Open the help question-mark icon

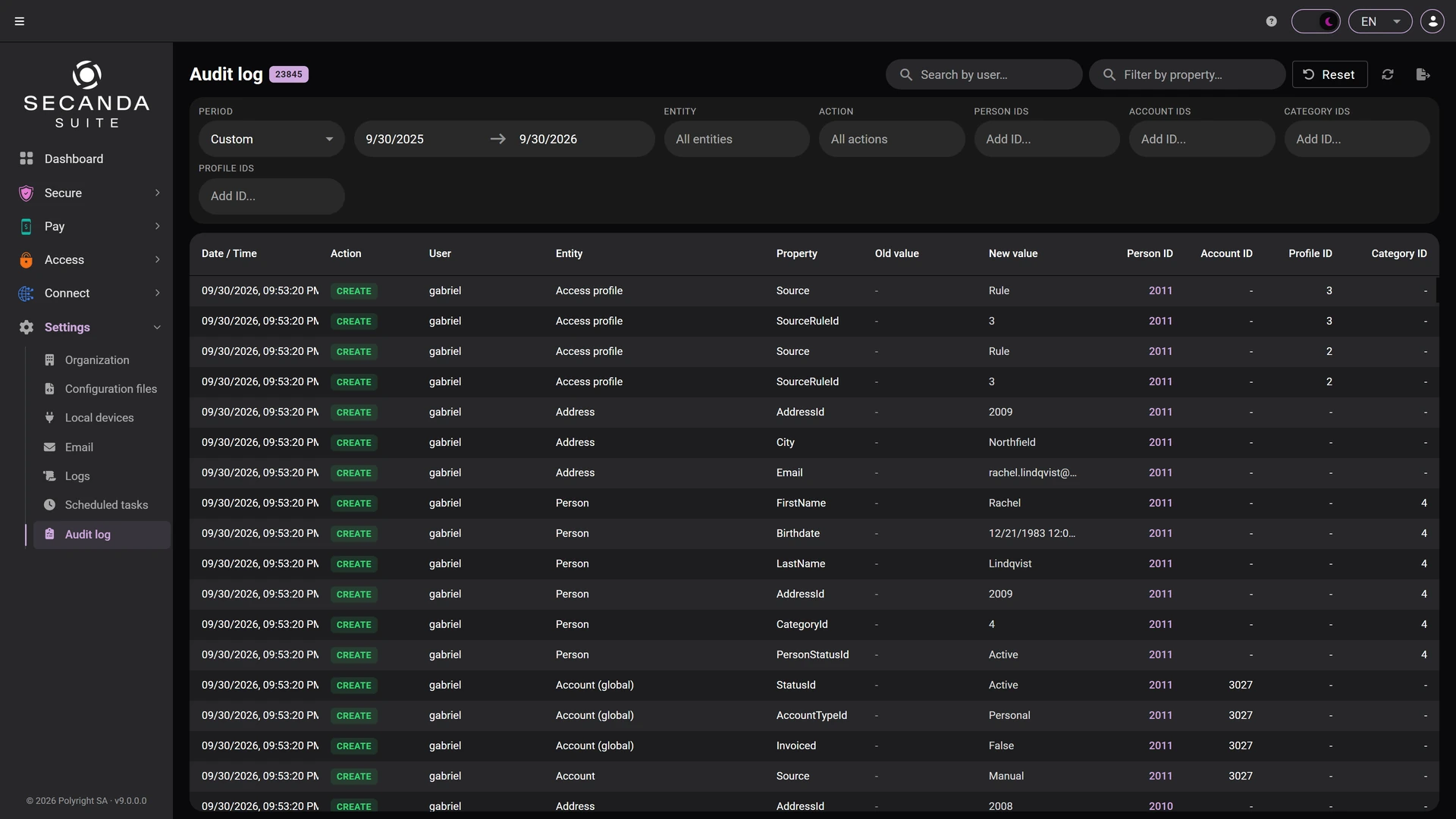(1272, 21)
